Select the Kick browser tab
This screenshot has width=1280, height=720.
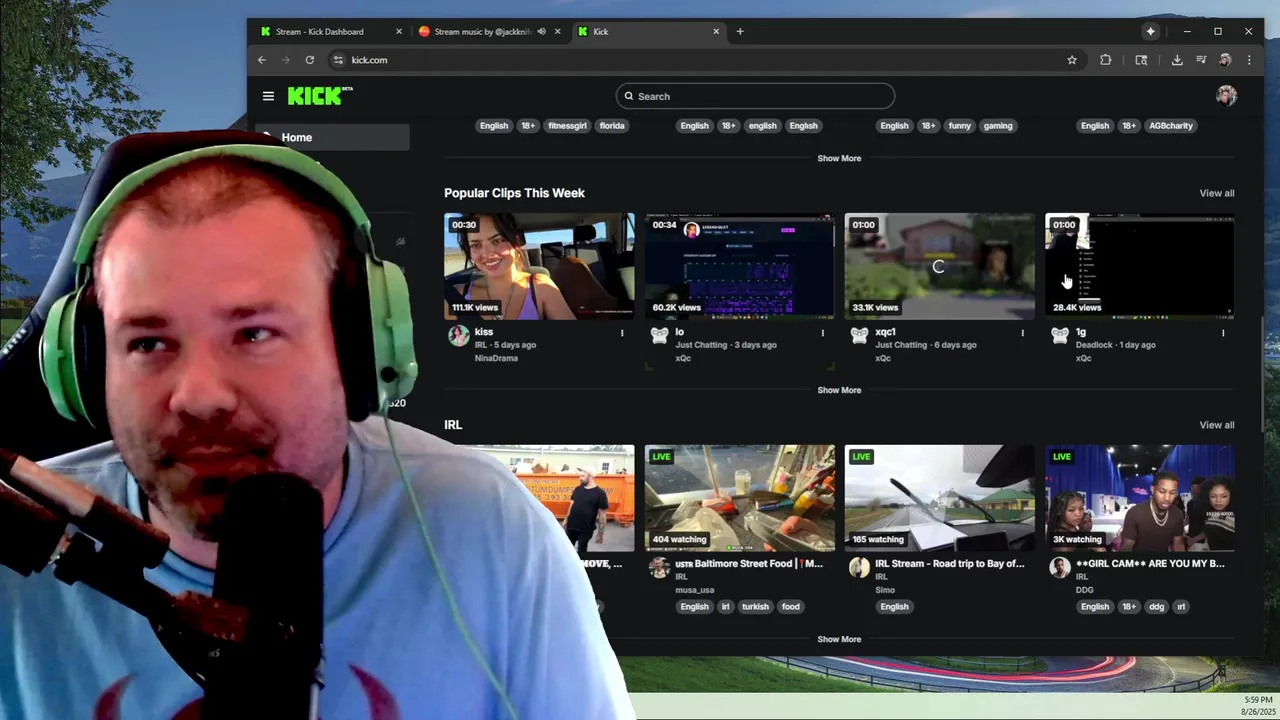[648, 31]
